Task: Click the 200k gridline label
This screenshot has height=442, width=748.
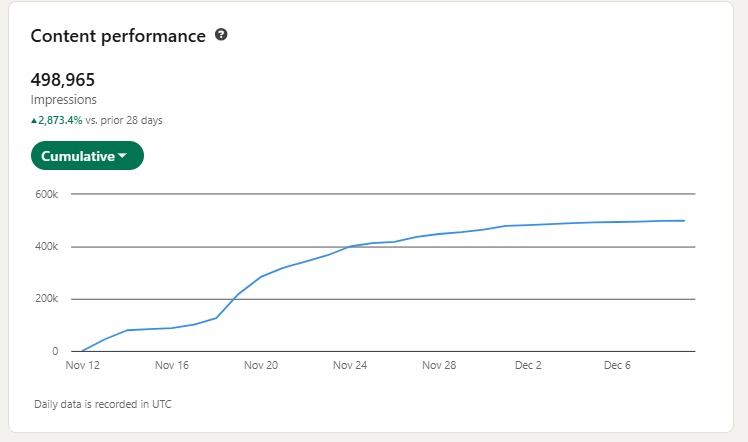Action: (47, 299)
